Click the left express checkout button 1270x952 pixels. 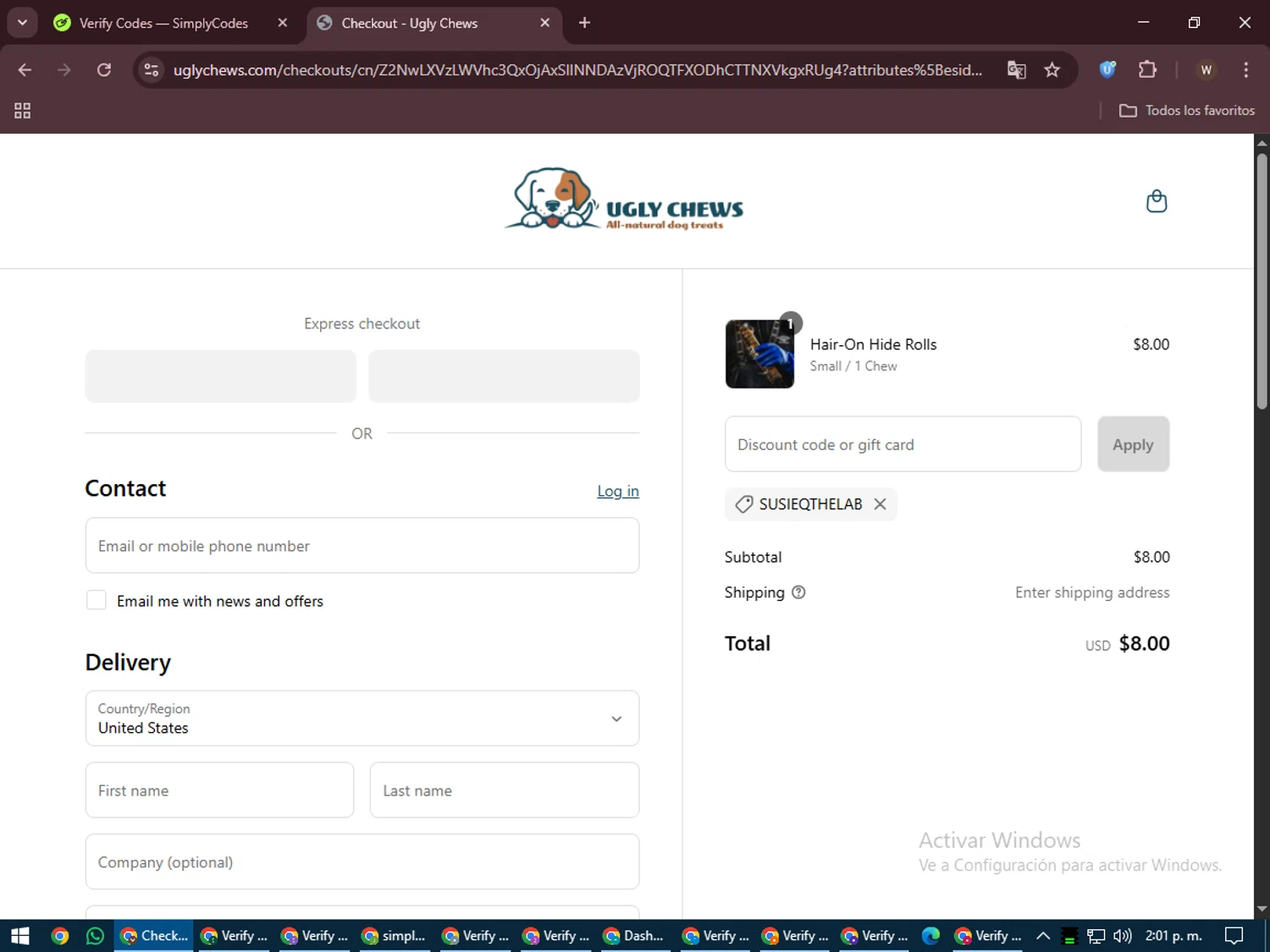coord(221,376)
